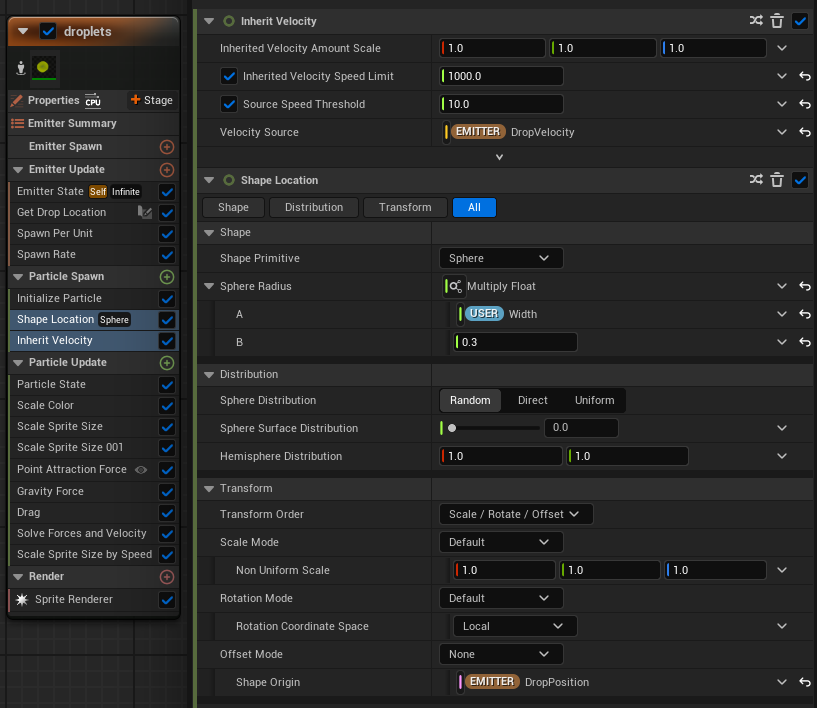Screen dimensions: 817x708
Task: Open the Shape Primitive dropdown
Action: [x=500, y=258]
